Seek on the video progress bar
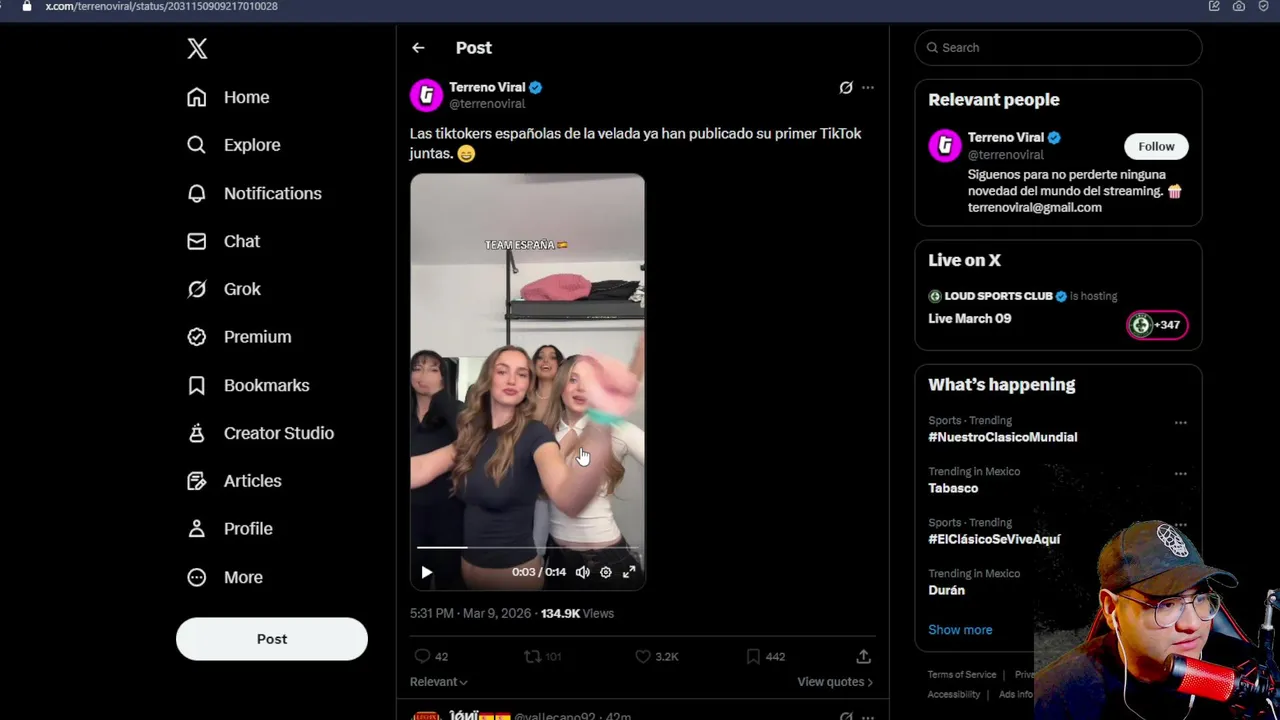 [x=527, y=548]
